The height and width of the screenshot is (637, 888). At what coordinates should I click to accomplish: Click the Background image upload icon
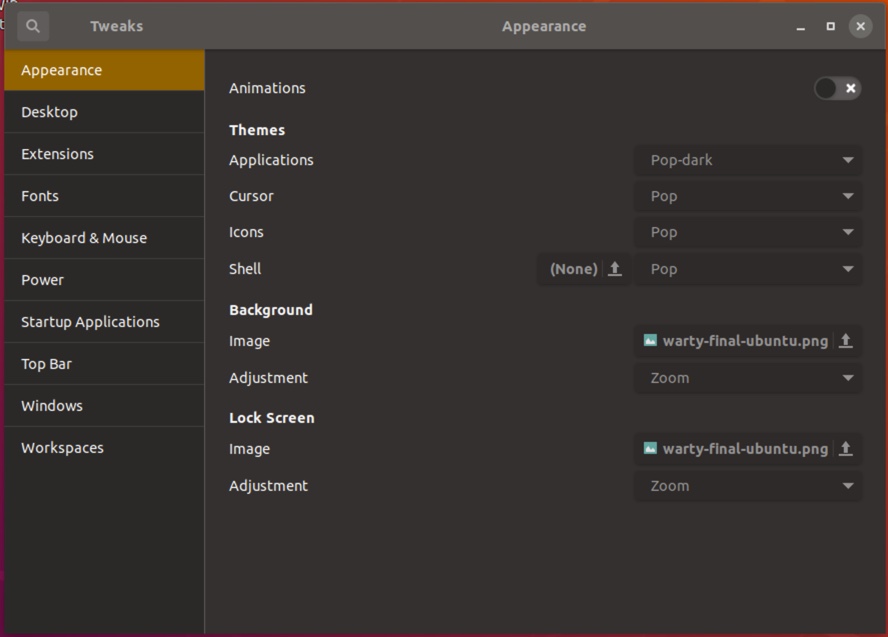(x=845, y=341)
